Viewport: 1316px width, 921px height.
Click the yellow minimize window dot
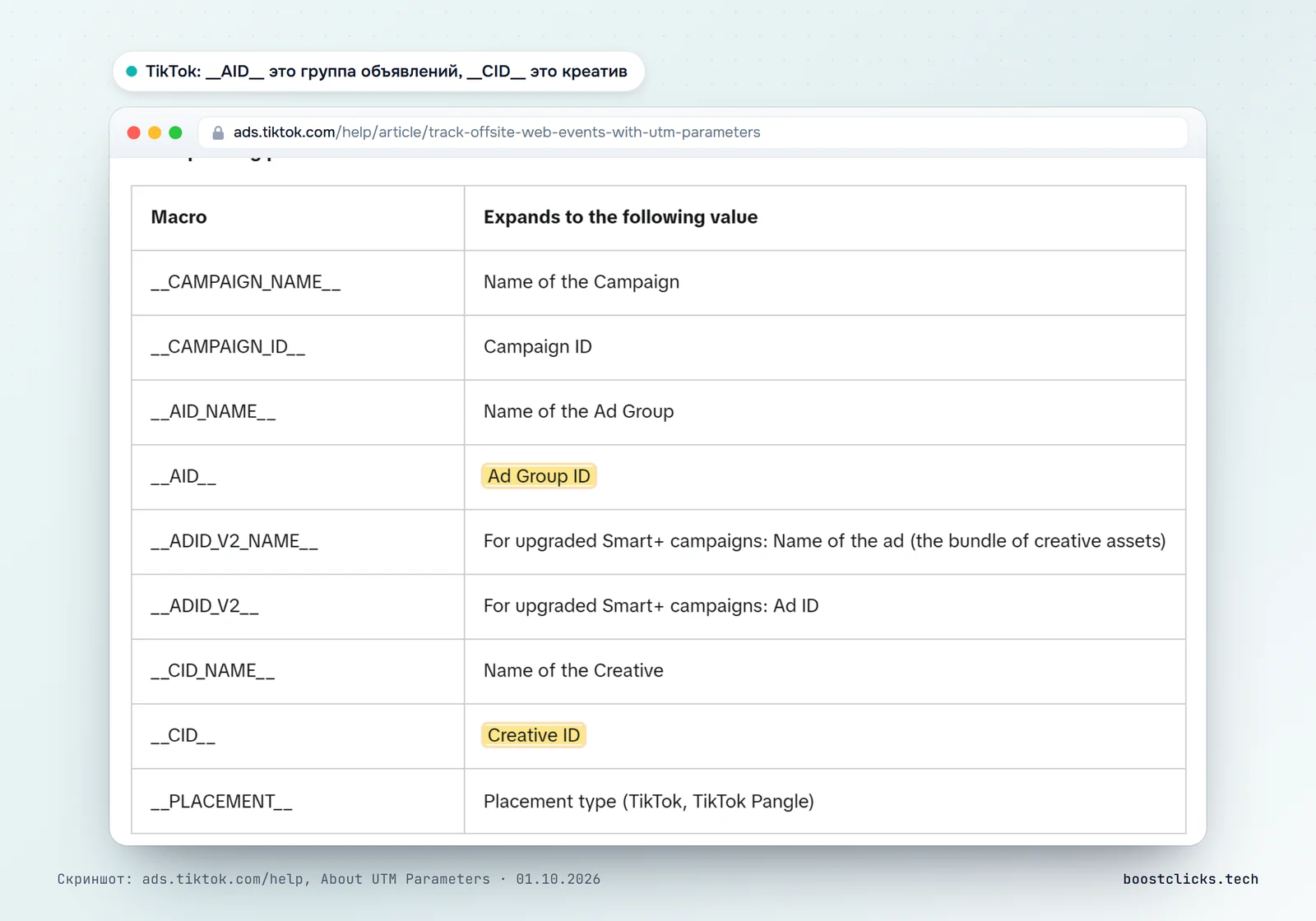[x=155, y=132]
